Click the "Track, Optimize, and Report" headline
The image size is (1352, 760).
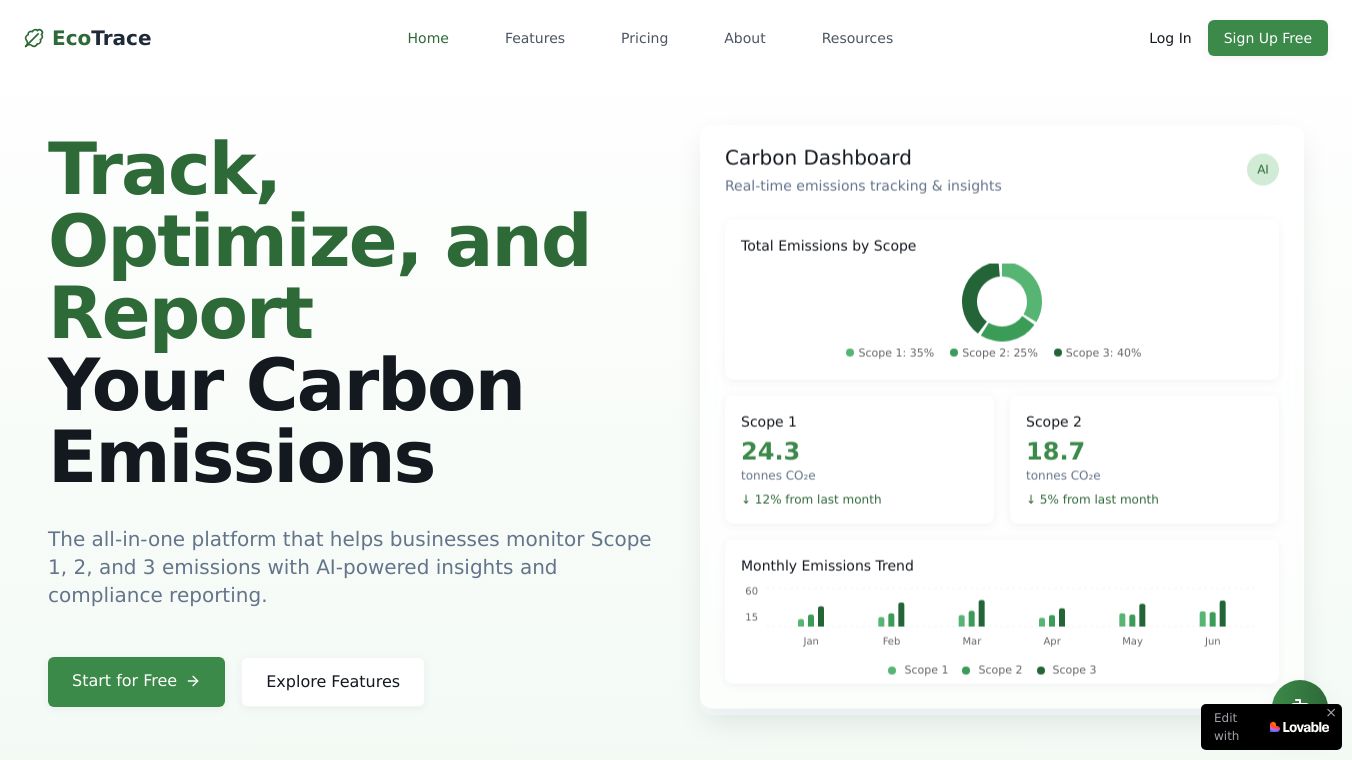319,241
